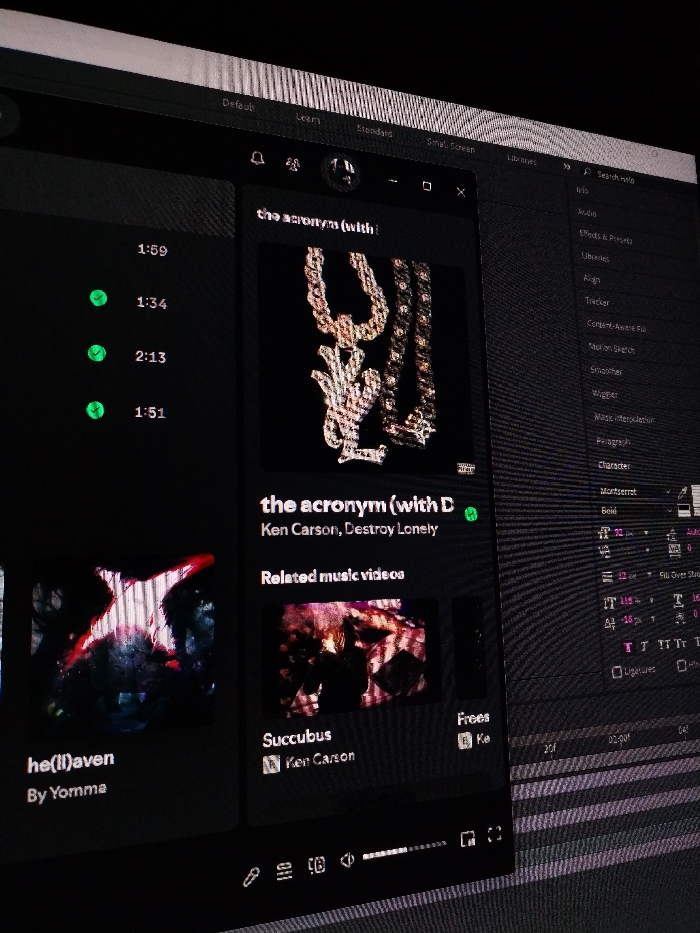Open Ken Carson link under Succubus

coord(320,759)
